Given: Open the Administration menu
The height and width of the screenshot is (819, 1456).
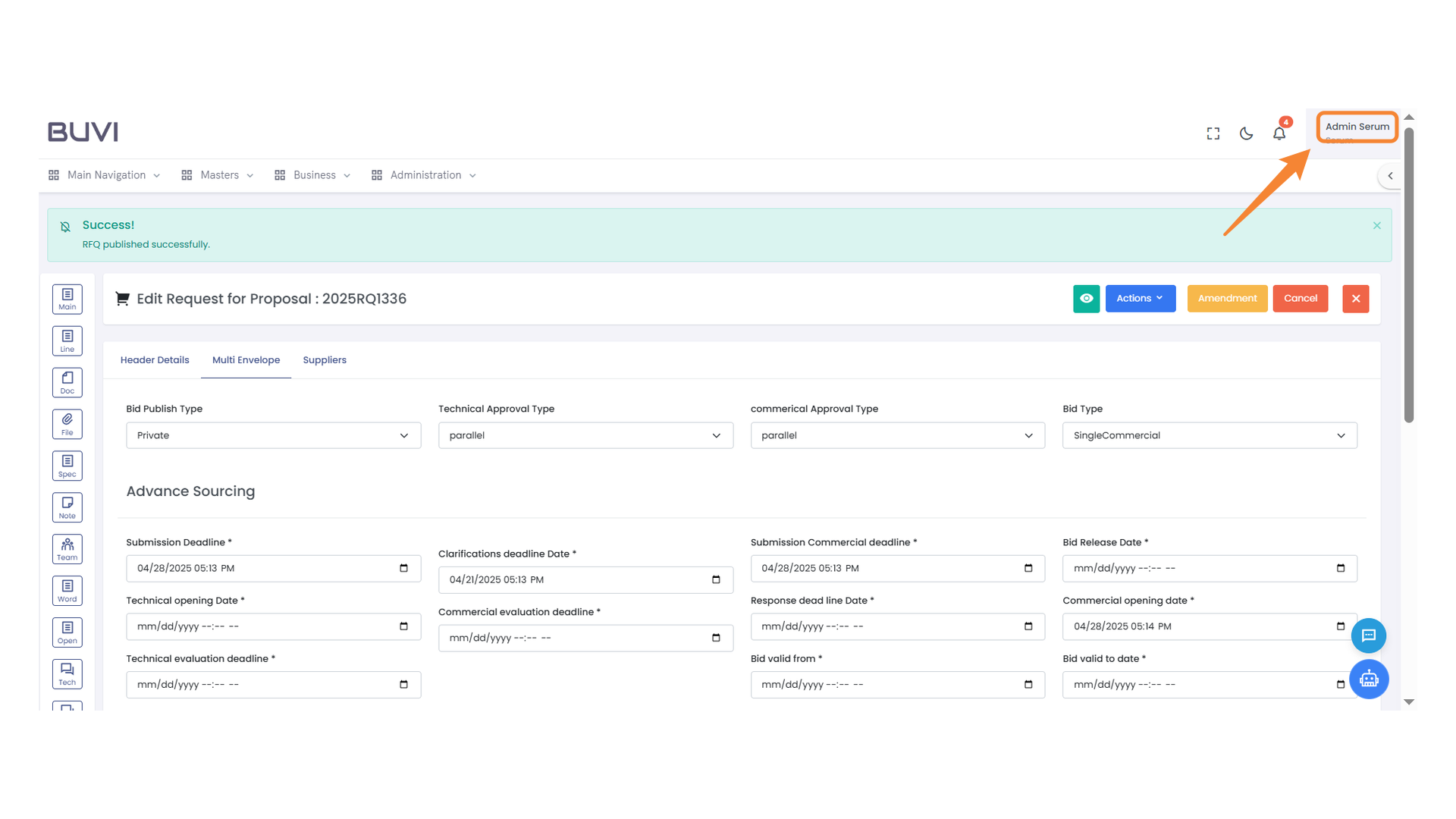Looking at the screenshot, I should point(424,174).
